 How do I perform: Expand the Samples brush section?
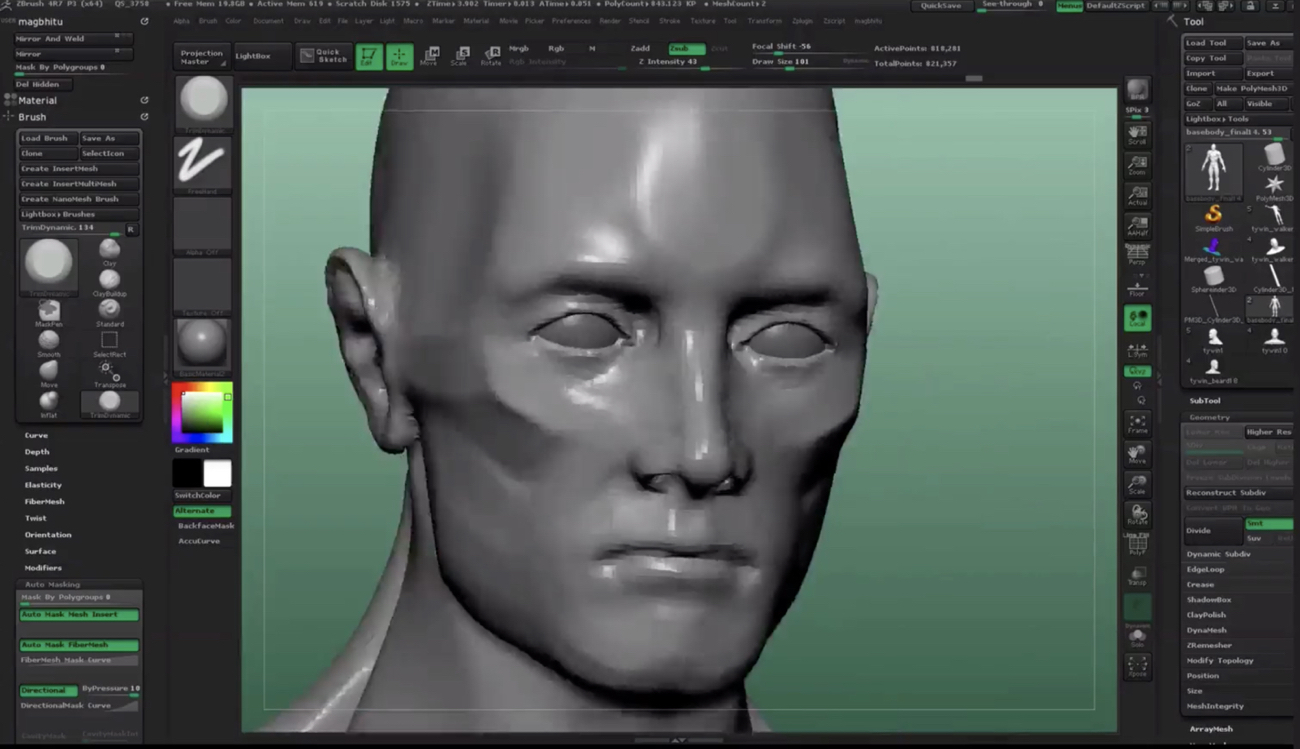click(41, 469)
